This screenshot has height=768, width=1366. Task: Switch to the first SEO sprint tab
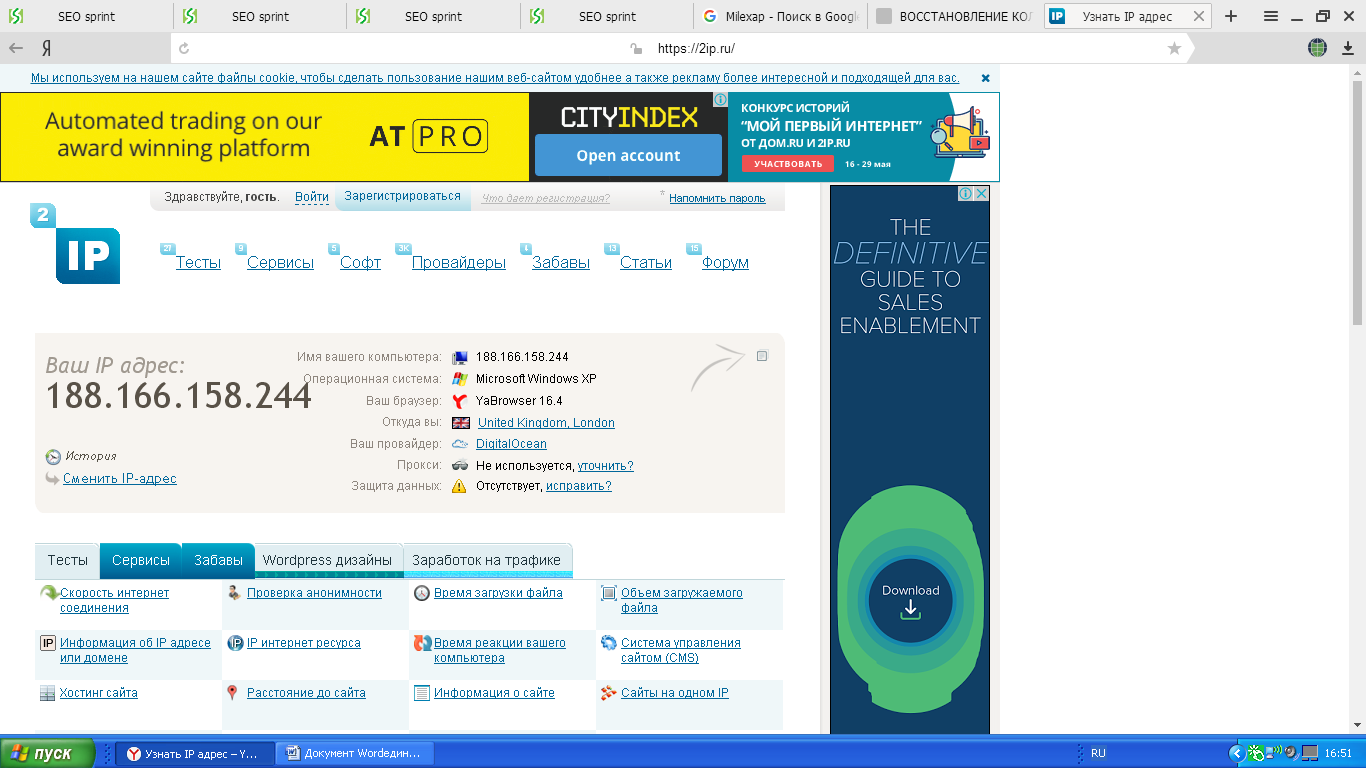click(x=87, y=16)
